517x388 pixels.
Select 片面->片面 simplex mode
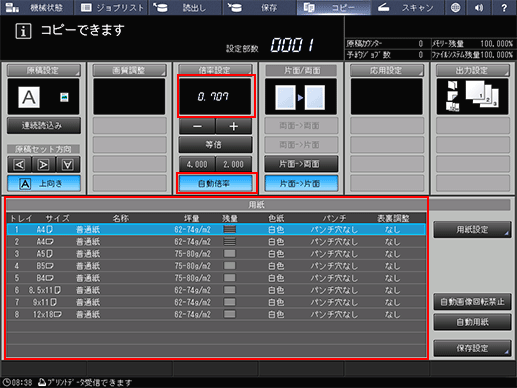[x=301, y=183]
